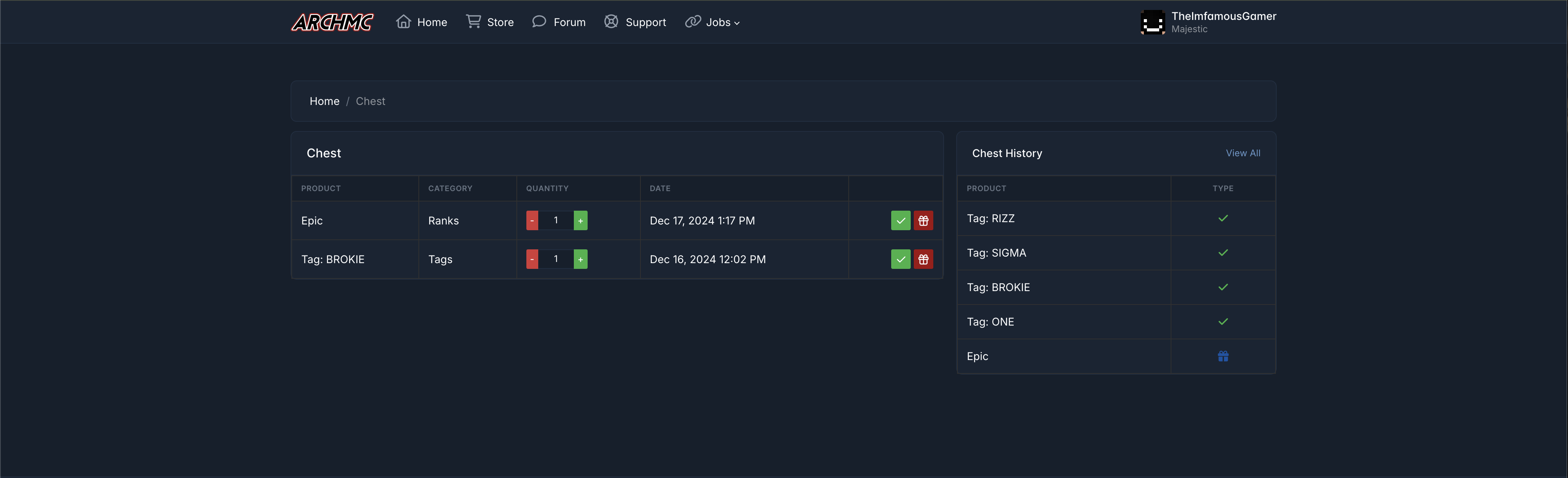Image resolution: width=1568 pixels, height=478 pixels.
Task: Increase Epic quantity with plus button
Action: click(581, 221)
